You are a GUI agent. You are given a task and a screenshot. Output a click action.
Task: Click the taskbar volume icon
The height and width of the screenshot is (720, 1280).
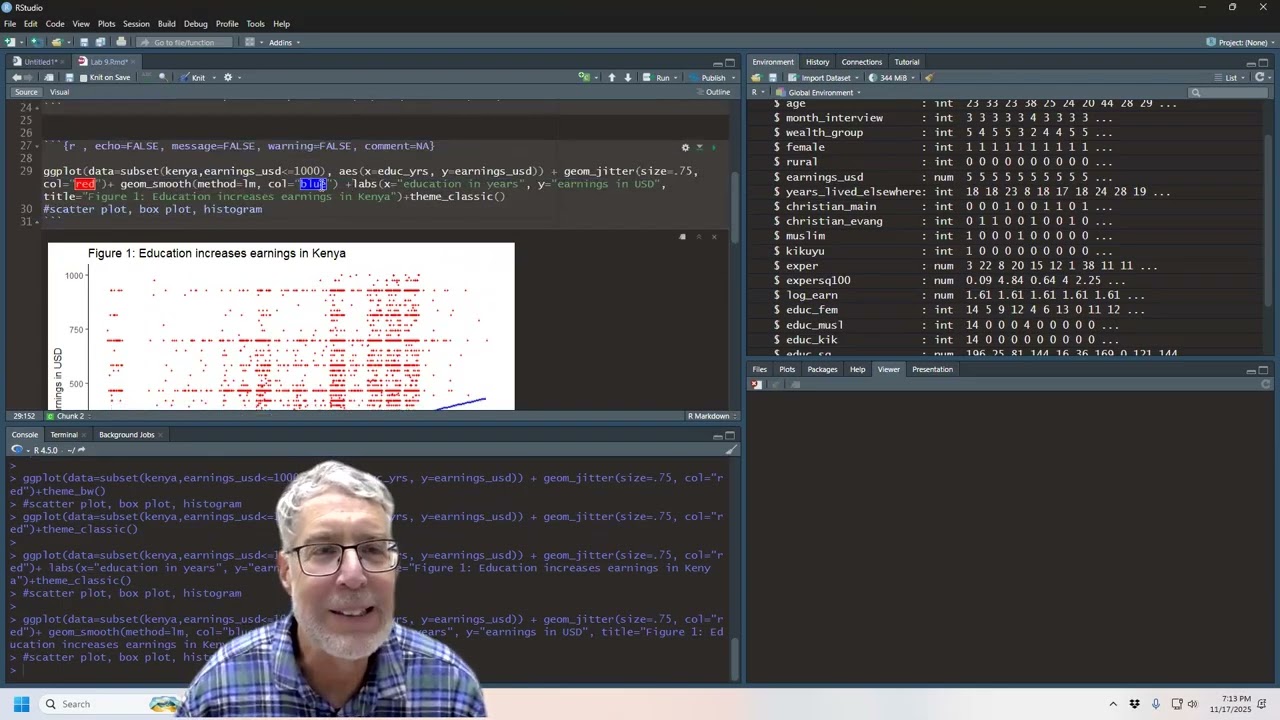point(1193,704)
